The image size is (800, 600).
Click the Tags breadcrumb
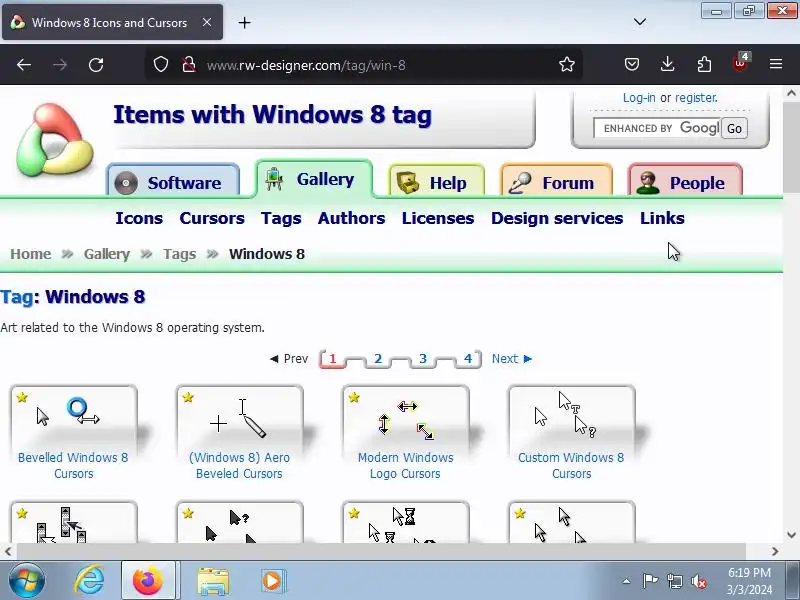[180, 254]
